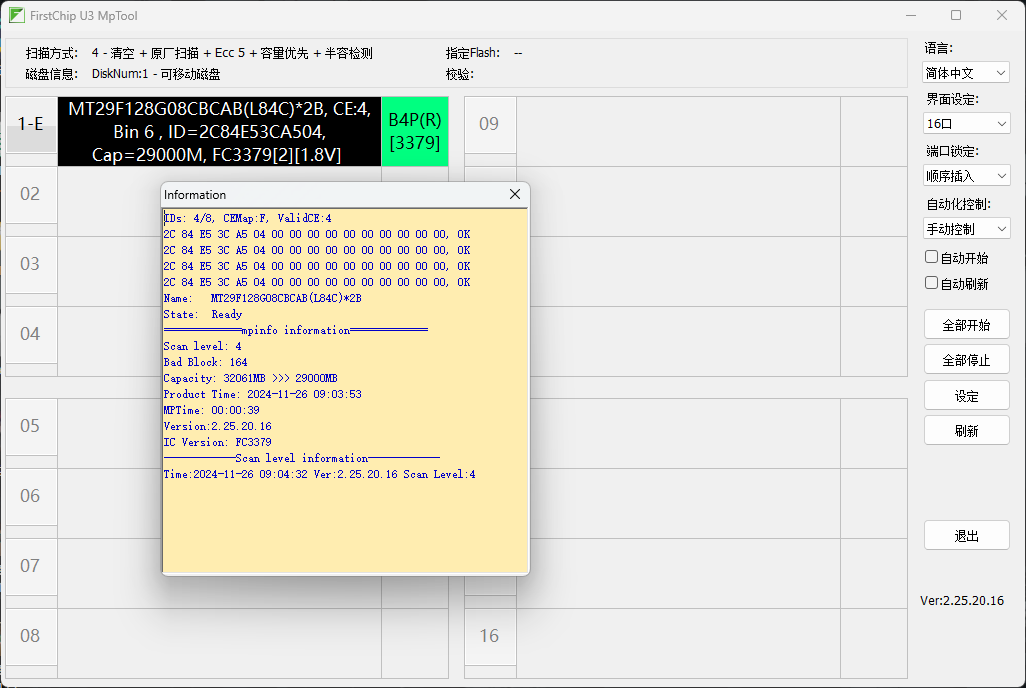1026x688 pixels.
Task: Enable the 自动开始 checkbox
Action: tap(932, 258)
